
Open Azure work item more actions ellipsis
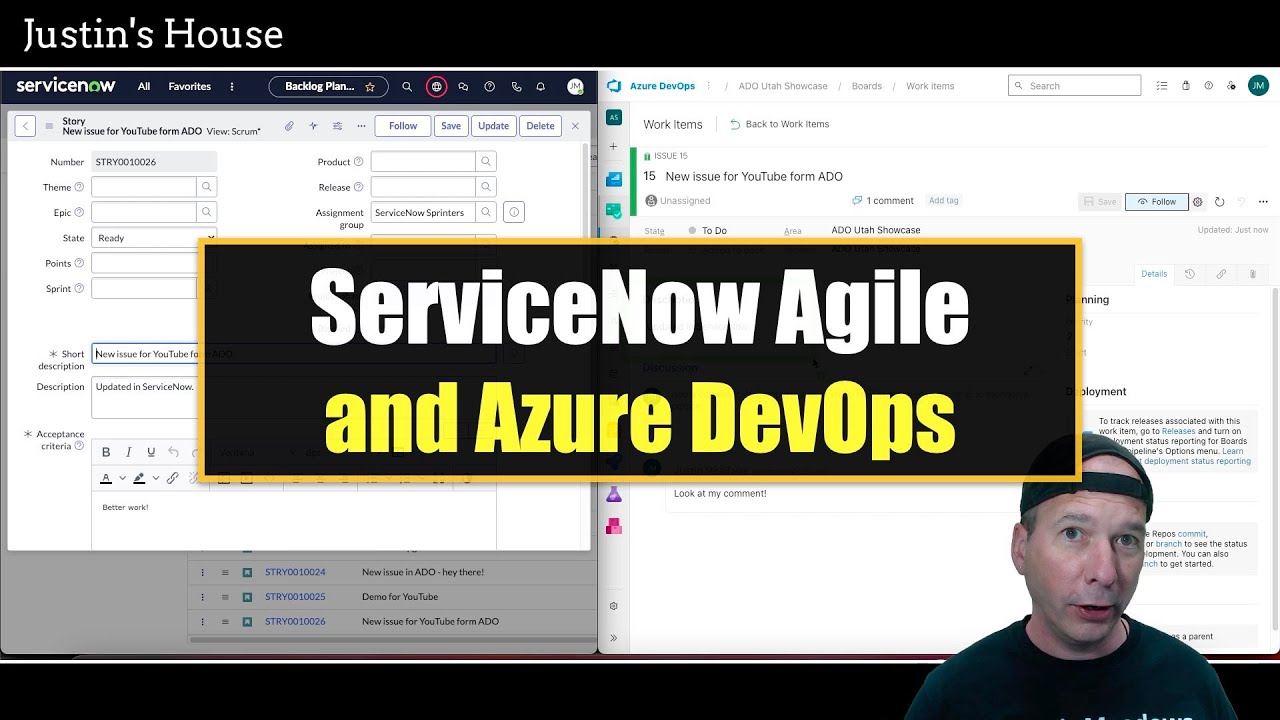(x=1264, y=202)
